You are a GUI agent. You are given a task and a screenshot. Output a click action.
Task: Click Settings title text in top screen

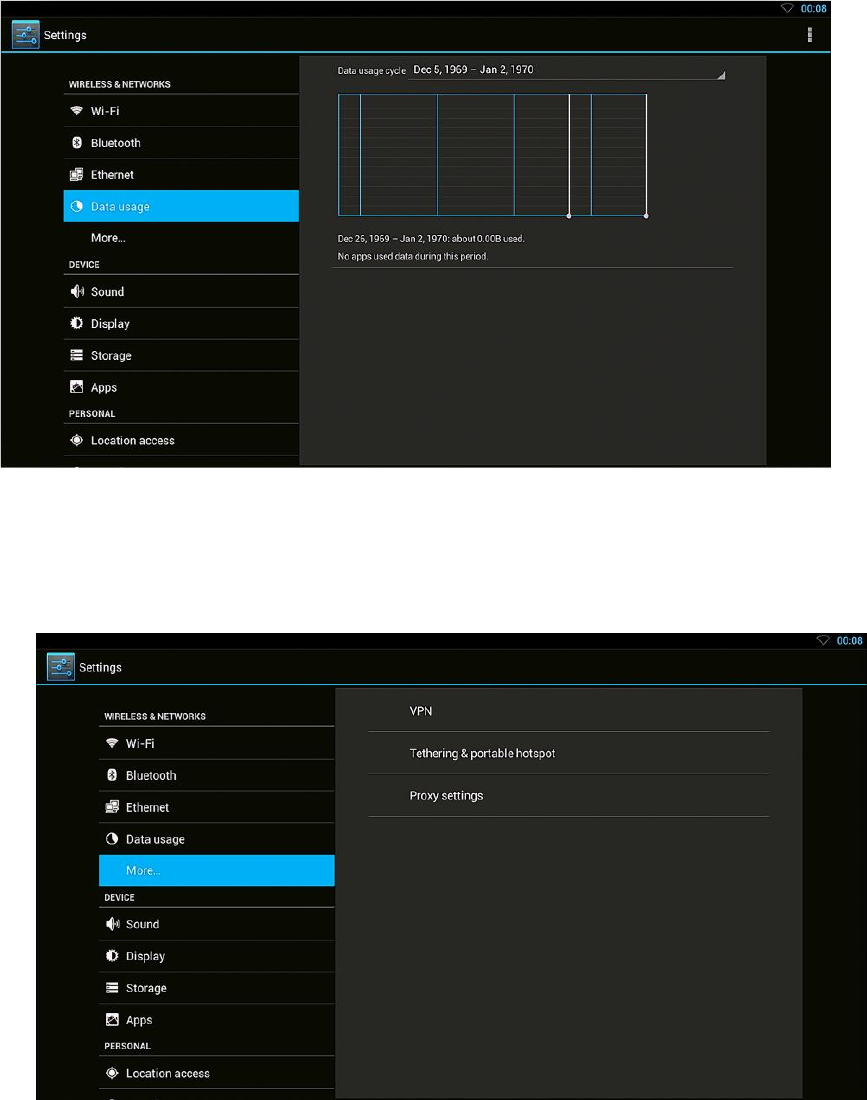click(x=65, y=35)
